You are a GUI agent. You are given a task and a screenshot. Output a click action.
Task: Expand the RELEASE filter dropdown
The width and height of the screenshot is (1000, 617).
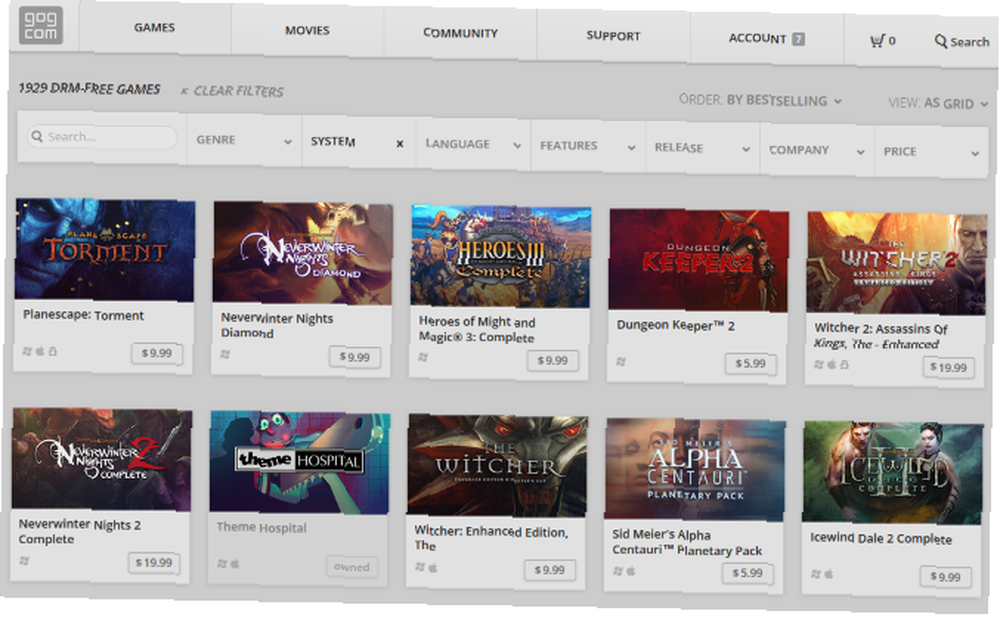[x=702, y=148]
